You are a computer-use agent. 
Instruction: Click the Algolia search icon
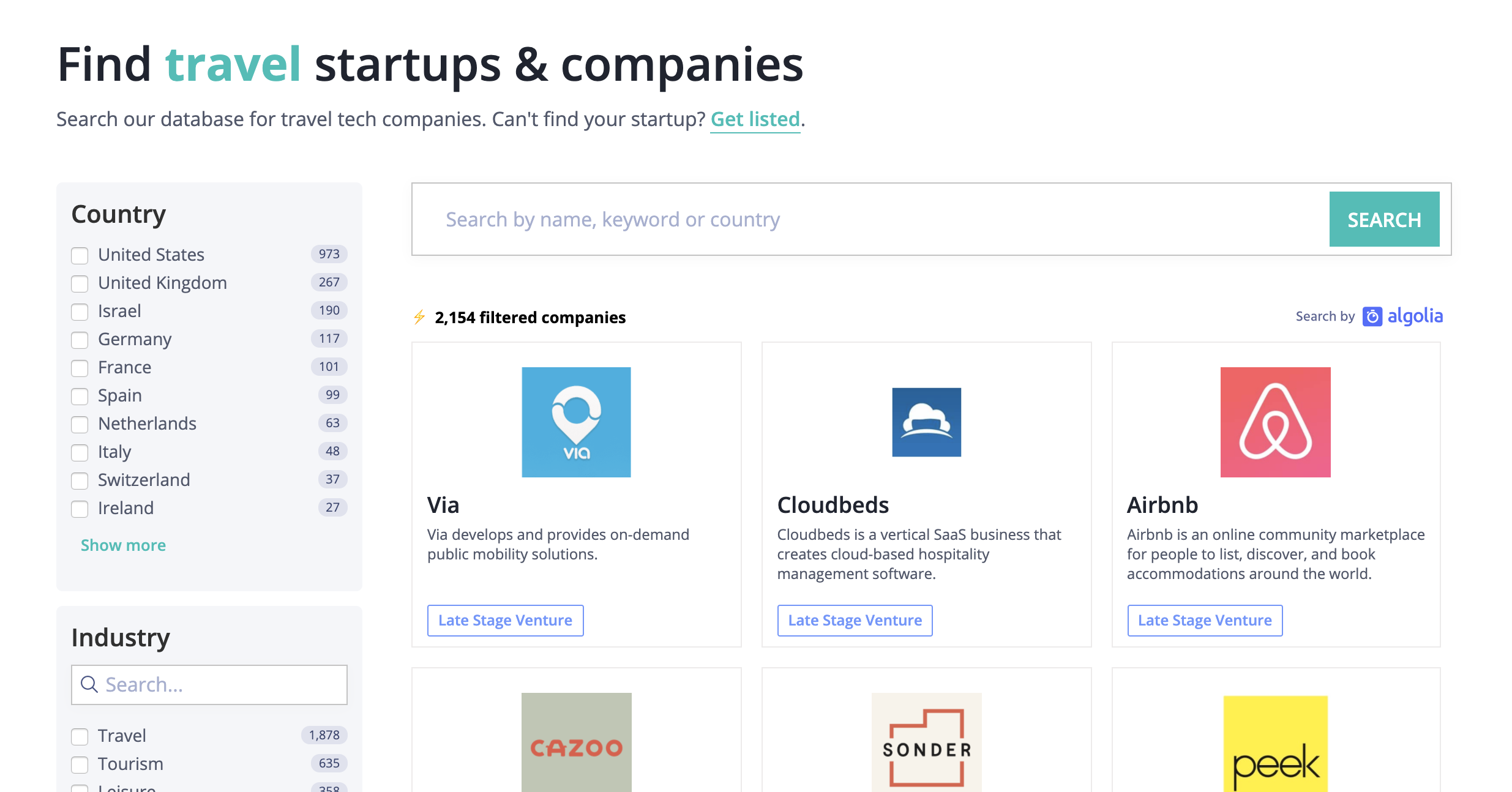pos(1372,316)
